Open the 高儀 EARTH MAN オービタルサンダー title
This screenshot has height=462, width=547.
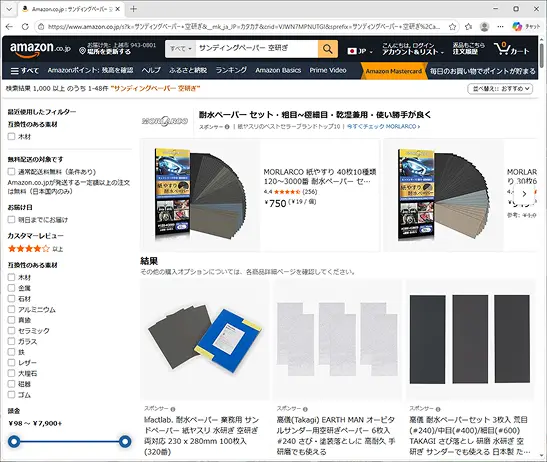(x=336, y=435)
